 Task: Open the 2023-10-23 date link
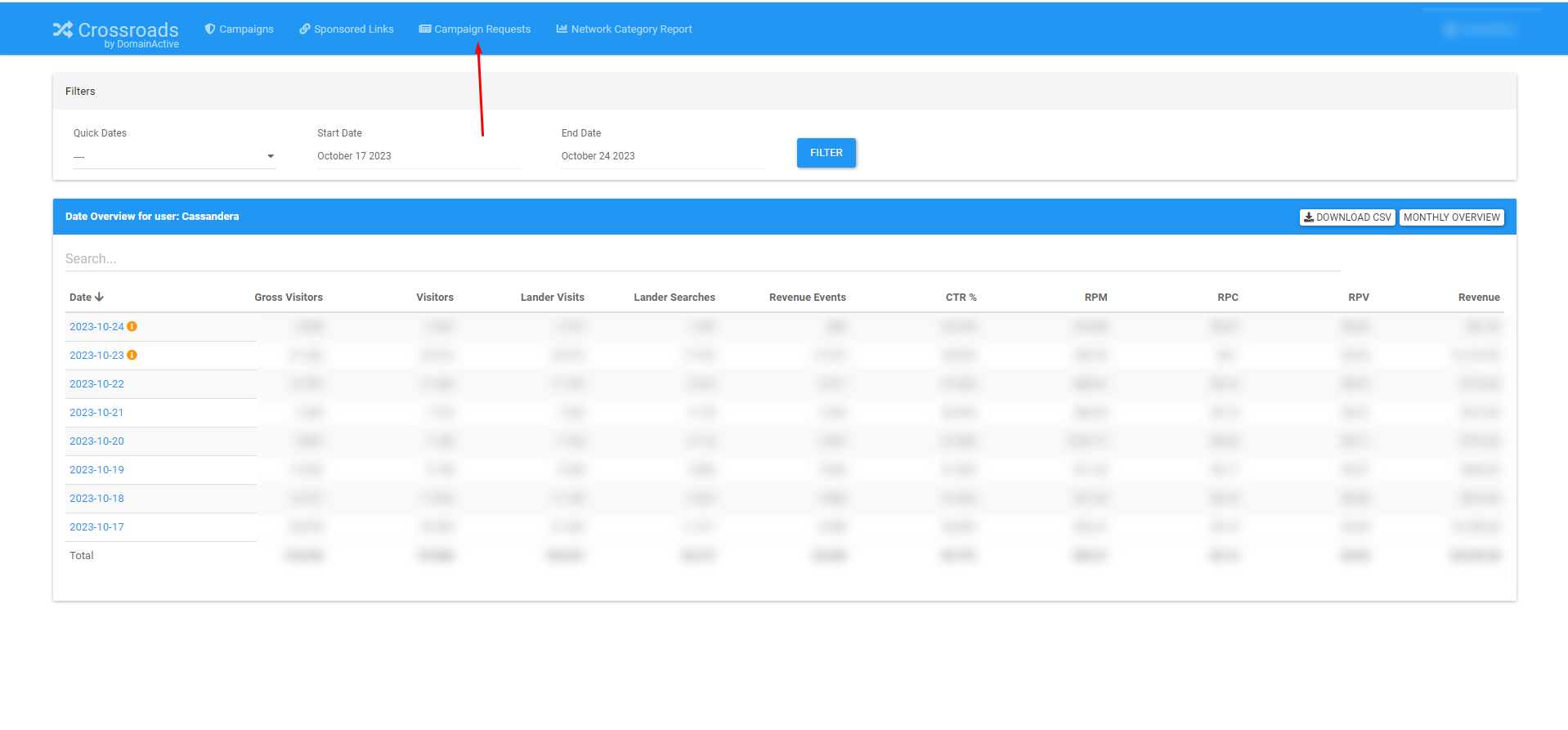click(96, 355)
